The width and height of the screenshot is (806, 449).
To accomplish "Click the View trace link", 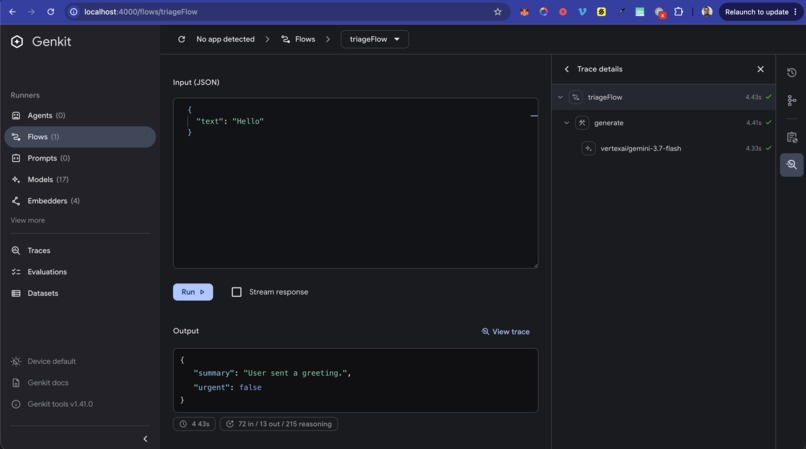I will click(505, 332).
